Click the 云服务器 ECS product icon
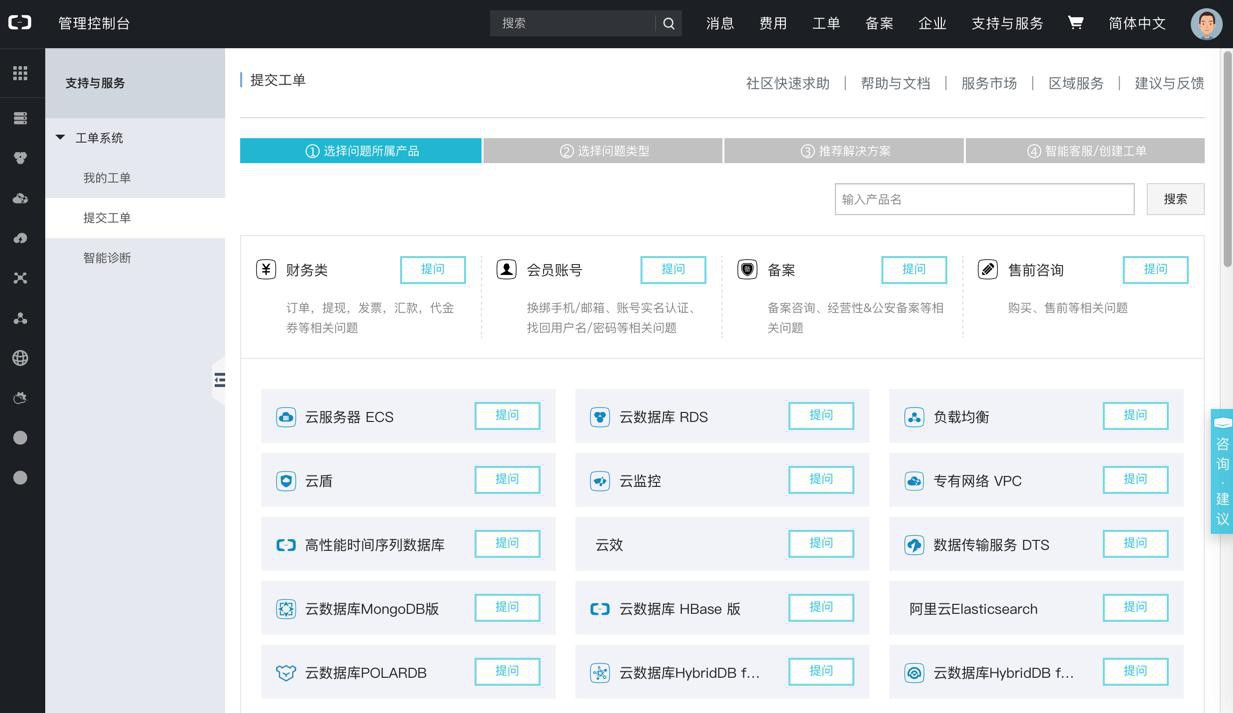This screenshot has width=1233, height=713. (286, 417)
